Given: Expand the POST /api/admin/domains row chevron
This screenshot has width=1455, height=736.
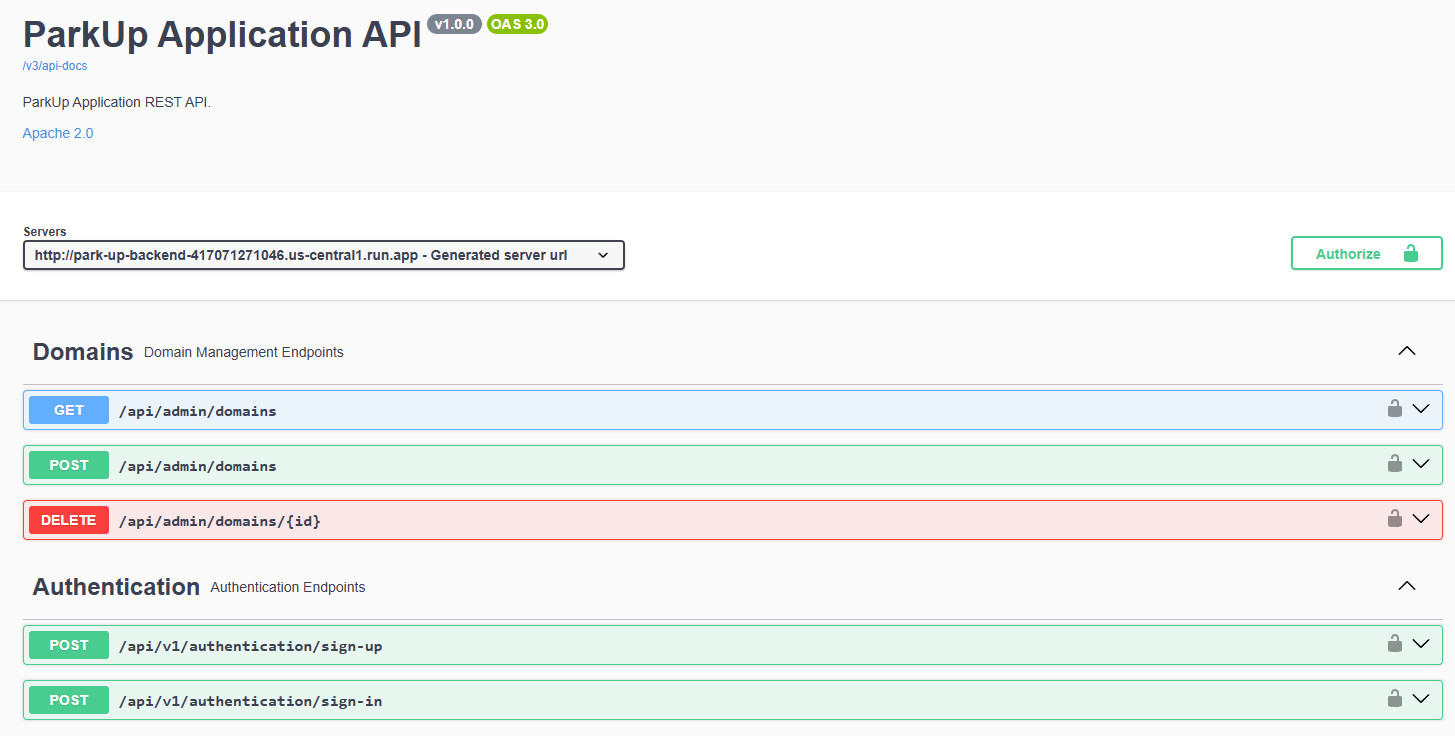Looking at the screenshot, I should pyautogui.click(x=1421, y=464).
